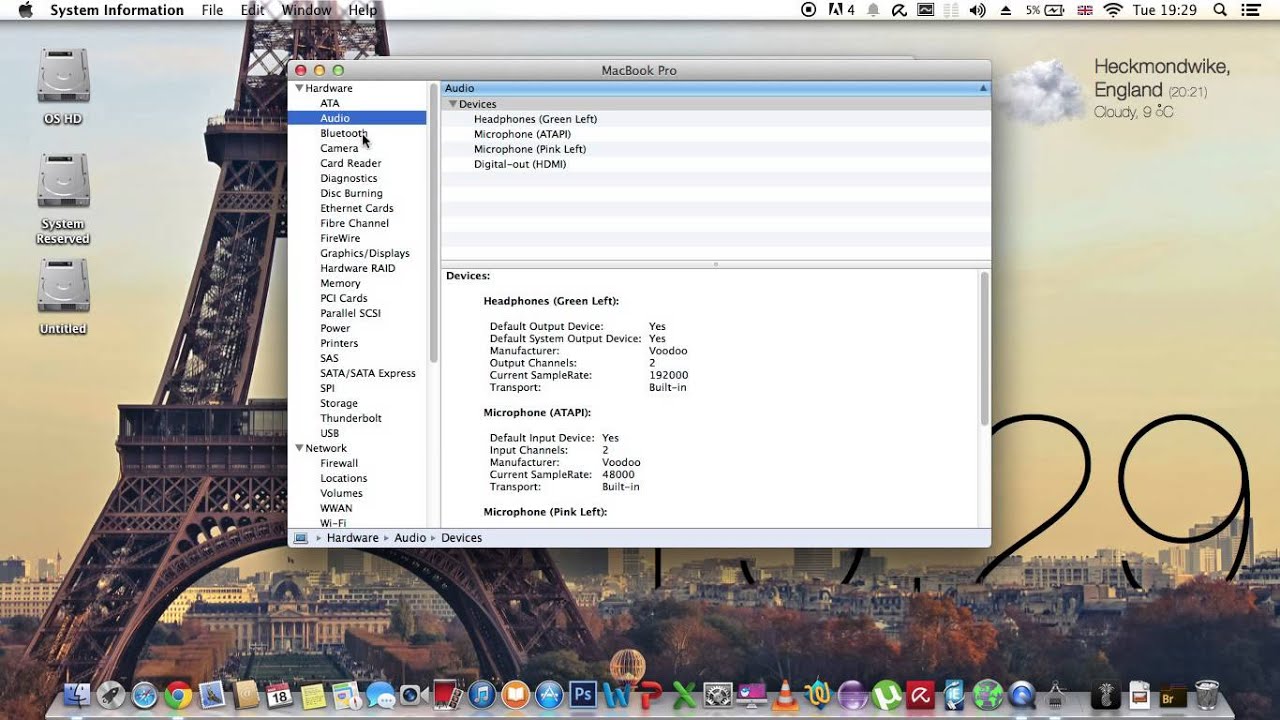Open iBooks in the dock

pos(515,695)
